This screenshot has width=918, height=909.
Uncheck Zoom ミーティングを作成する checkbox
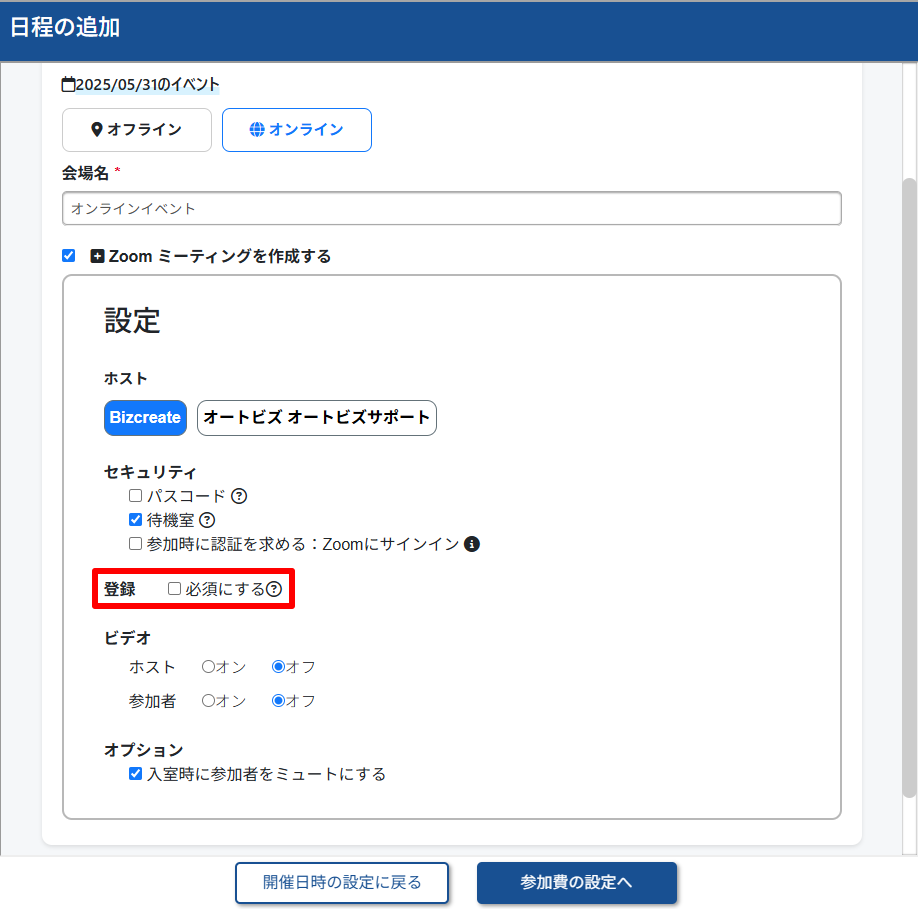point(68,256)
